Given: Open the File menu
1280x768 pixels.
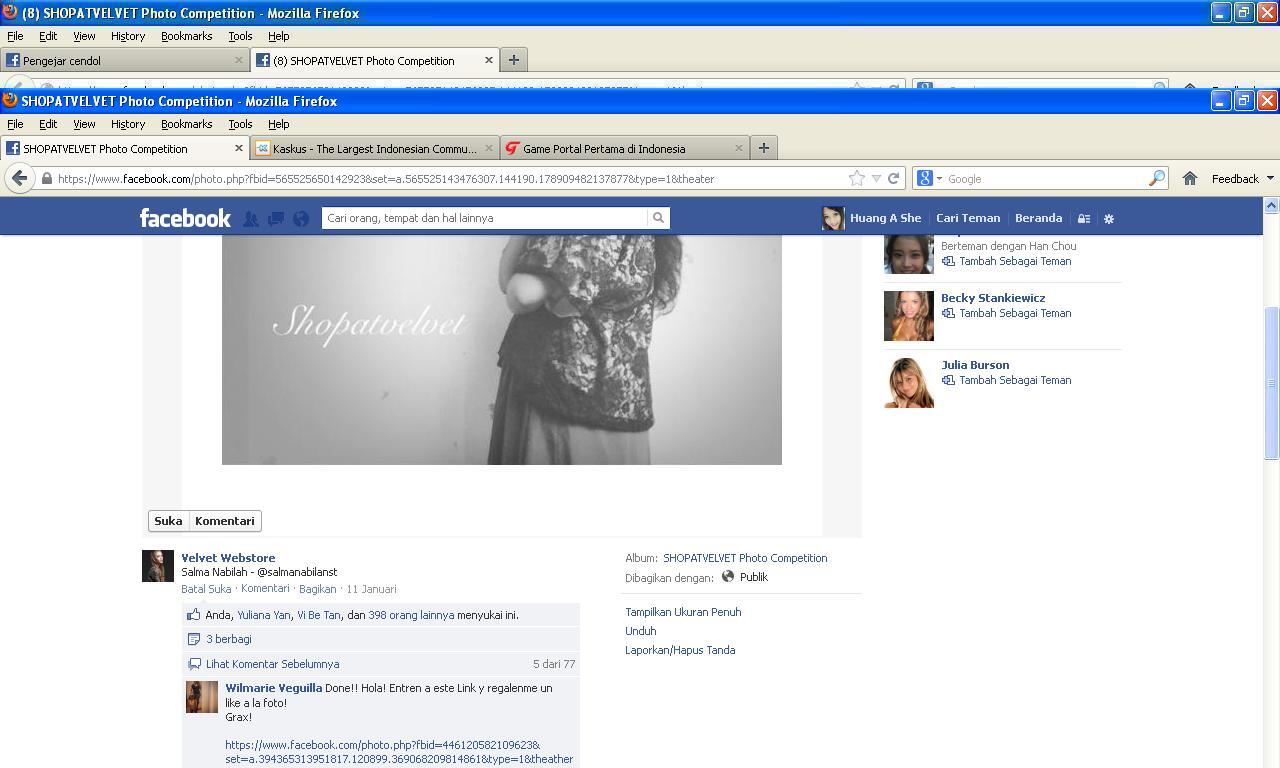Looking at the screenshot, I should pos(15,124).
